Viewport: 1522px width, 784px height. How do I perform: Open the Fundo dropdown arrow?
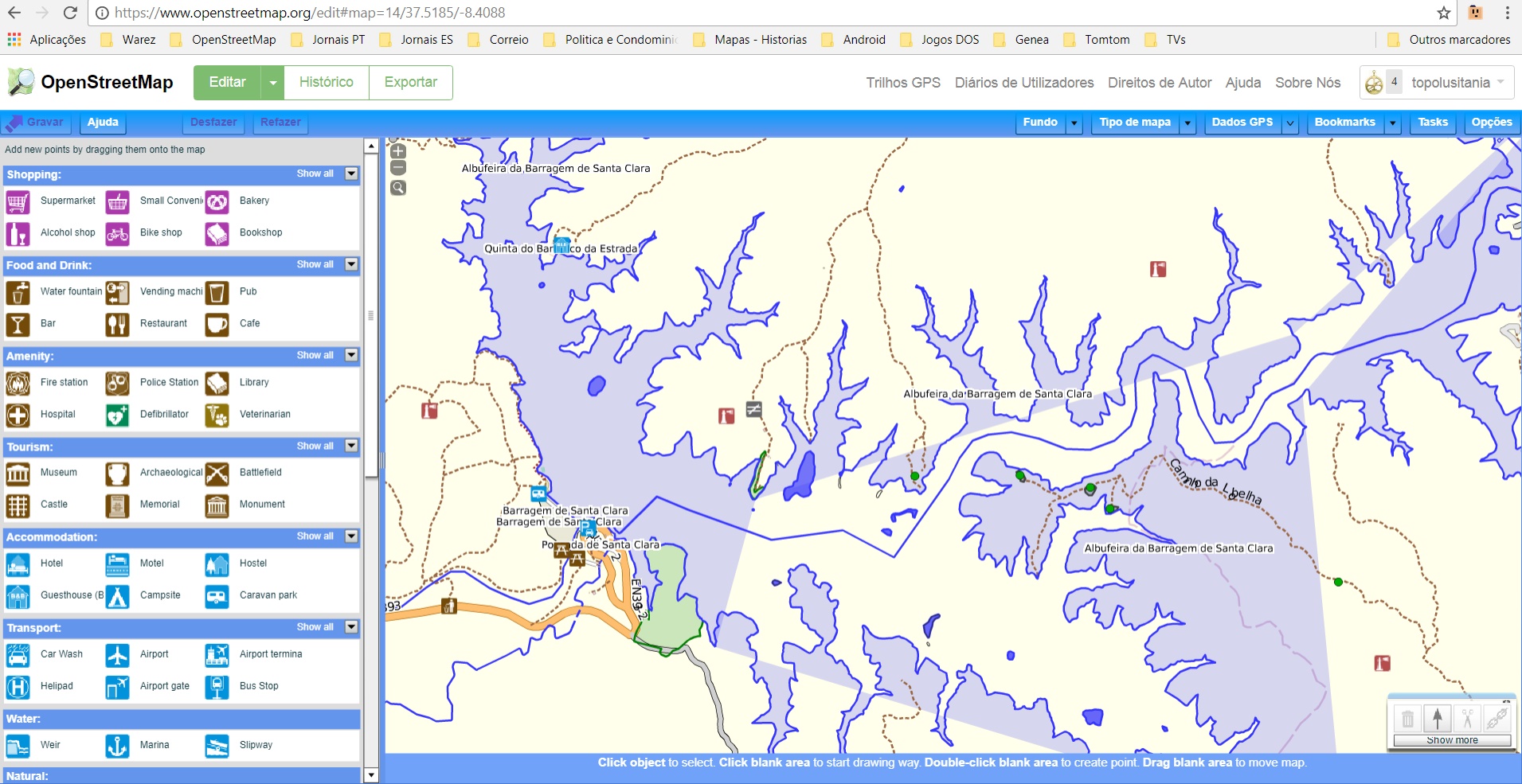tap(1074, 123)
